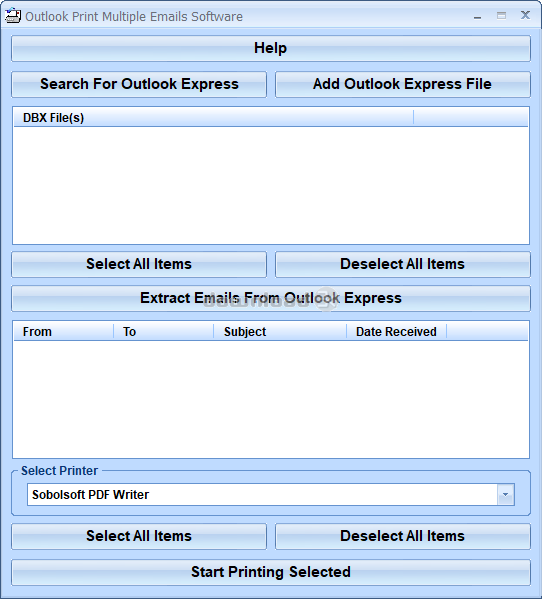Deselect All Items below the printer selection
Viewport: 542px width, 599px height.
click(403, 536)
